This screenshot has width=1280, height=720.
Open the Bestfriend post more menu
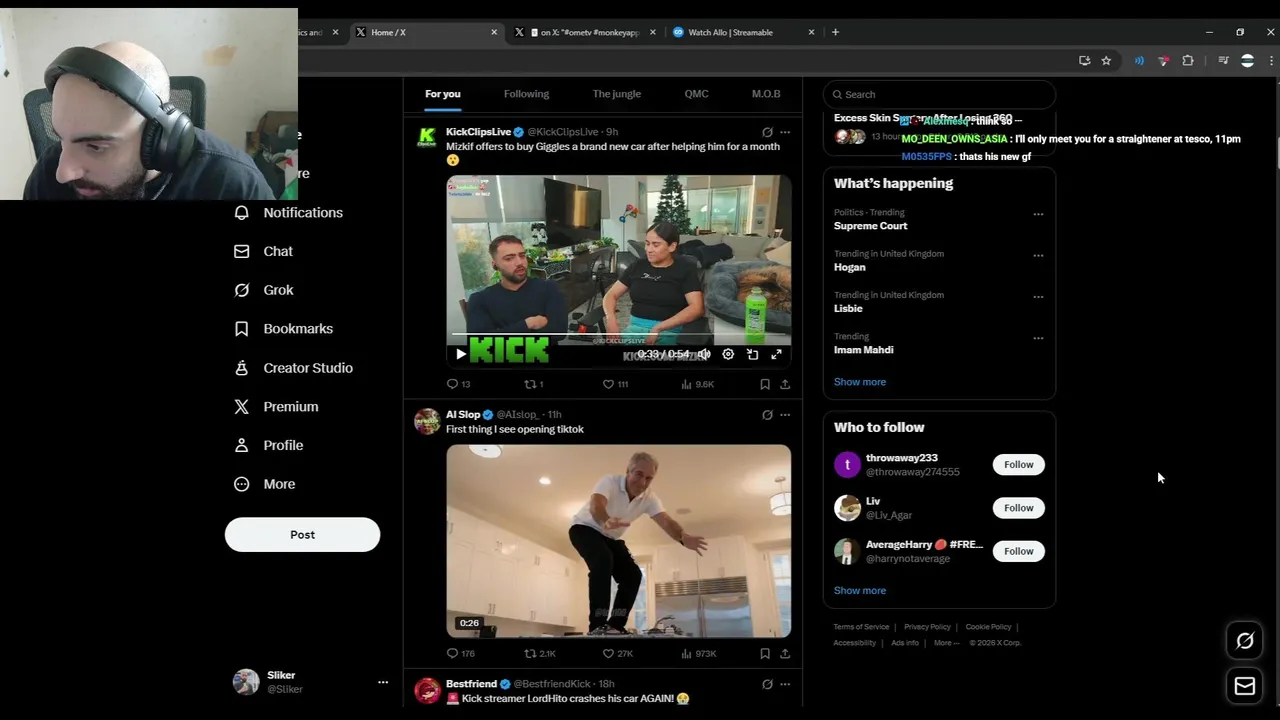pyautogui.click(x=785, y=684)
